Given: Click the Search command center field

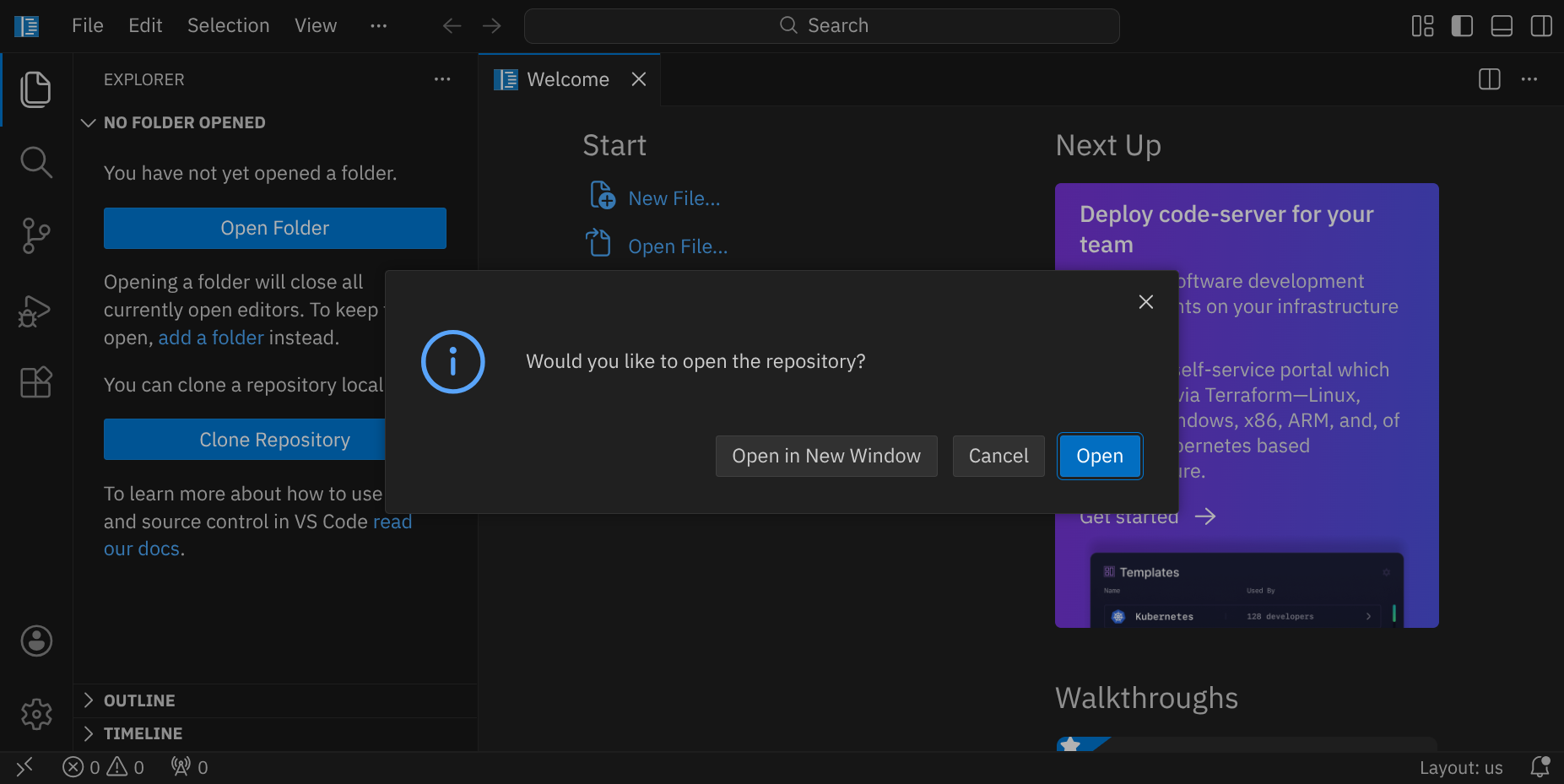Looking at the screenshot, I should [821, 26].
